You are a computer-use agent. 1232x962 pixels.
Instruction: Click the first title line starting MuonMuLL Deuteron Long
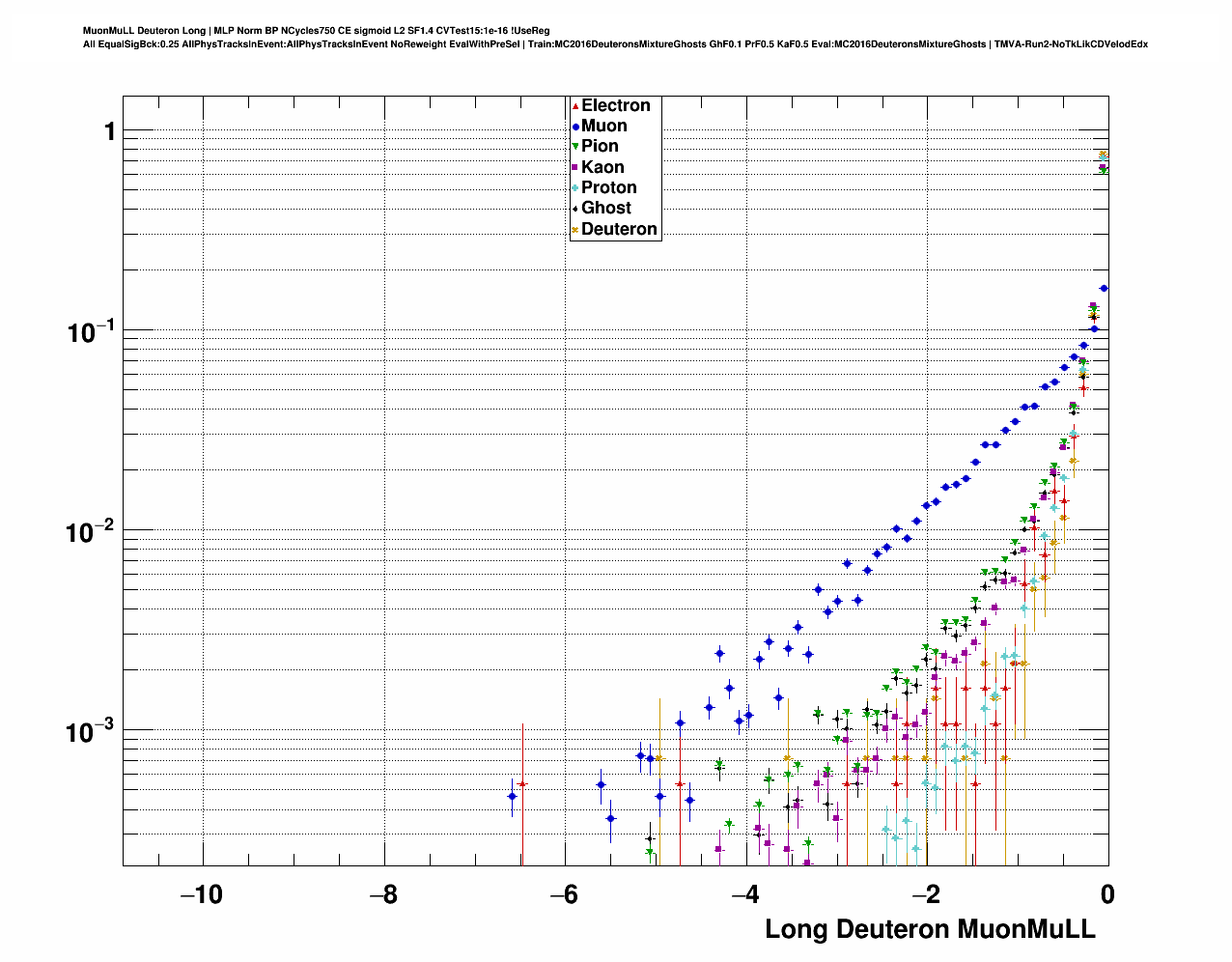[317, 31]
